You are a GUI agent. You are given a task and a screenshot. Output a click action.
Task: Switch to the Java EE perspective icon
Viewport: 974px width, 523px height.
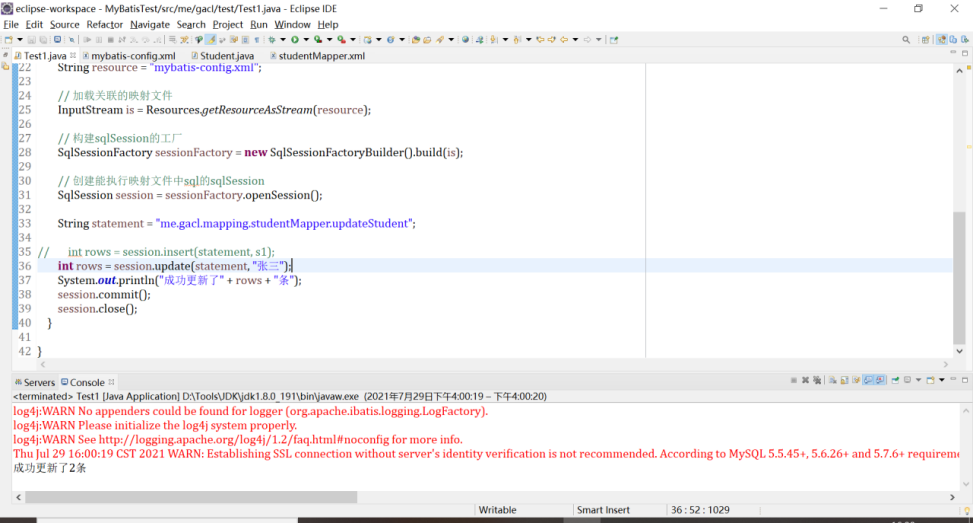point(942,40)
